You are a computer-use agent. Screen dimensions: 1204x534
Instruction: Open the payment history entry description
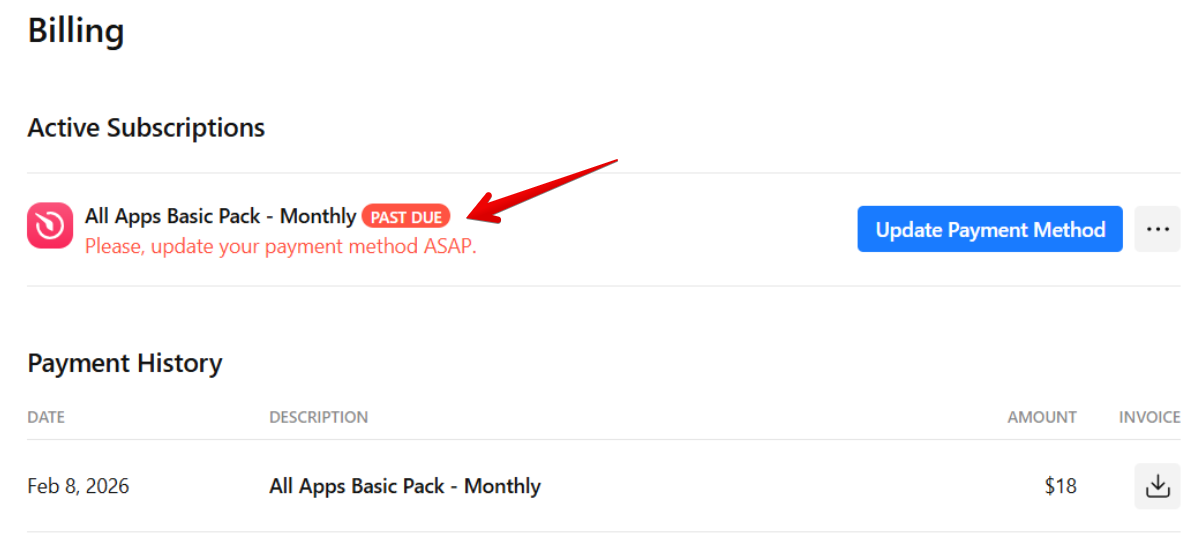pyautogui.click(x=405, y=487)
